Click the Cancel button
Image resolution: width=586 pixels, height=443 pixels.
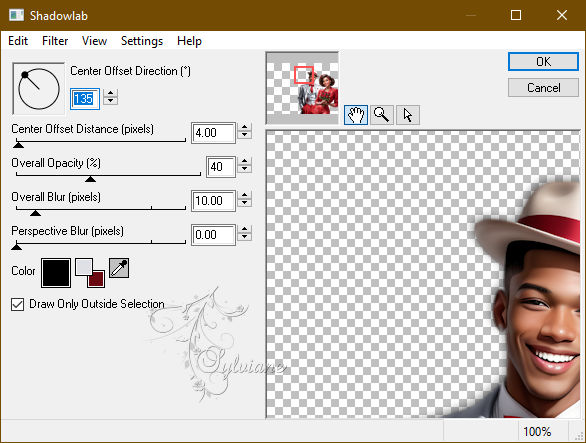coord(543,88)
